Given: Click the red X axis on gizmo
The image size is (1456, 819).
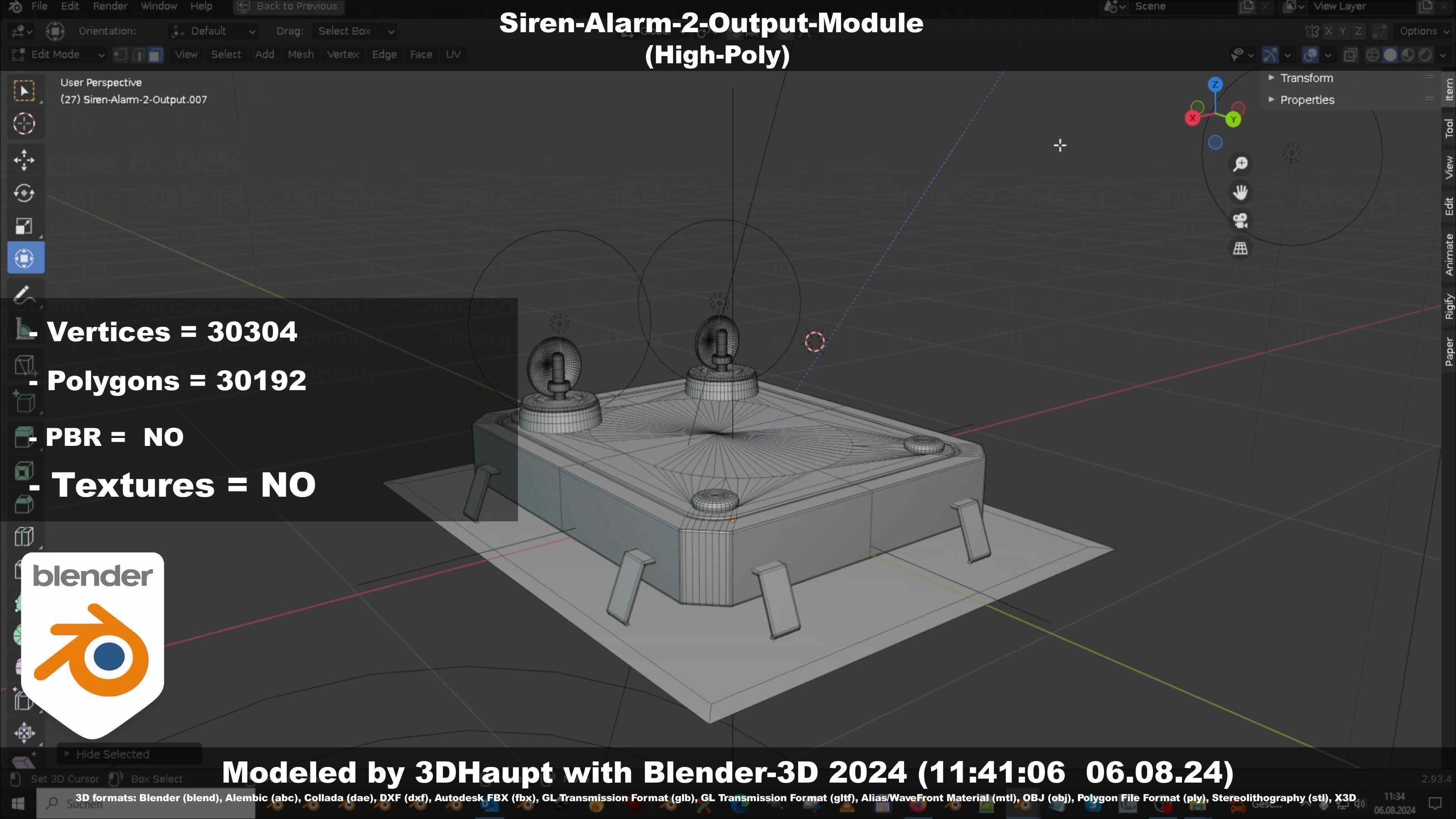Looking at the screenshot, I should point(1192,118).
